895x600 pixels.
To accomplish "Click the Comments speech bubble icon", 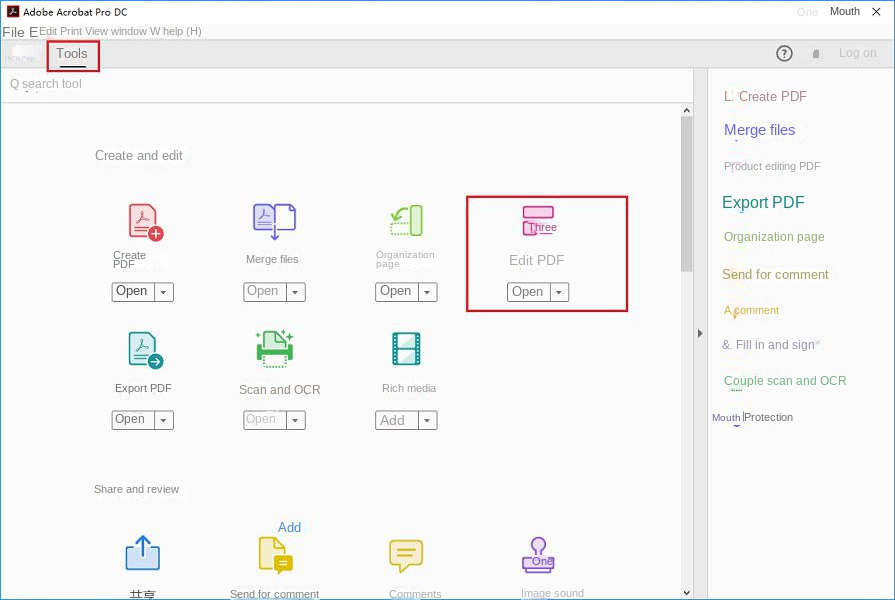I will coord(406,553).
